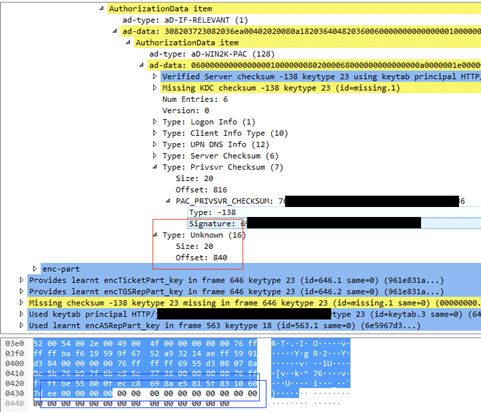Expand the enc-part tree item
Viewport: 481px width, 412px height.
pyautogui.click(x=35, y=269)
